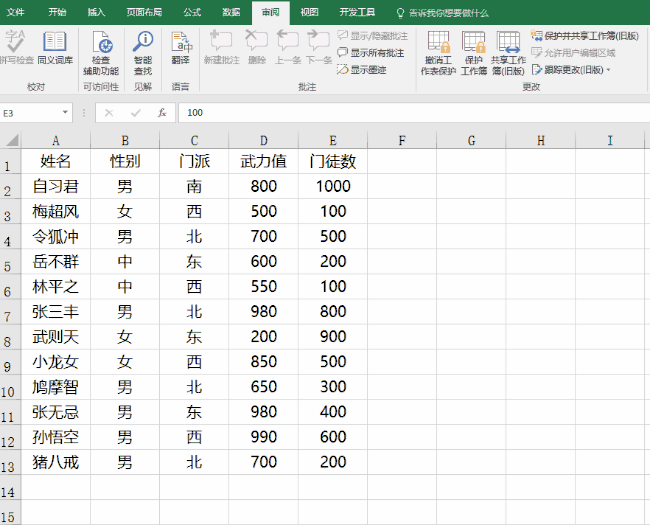
Task: Click cell containing 岳不群
Action: (56, 262)
